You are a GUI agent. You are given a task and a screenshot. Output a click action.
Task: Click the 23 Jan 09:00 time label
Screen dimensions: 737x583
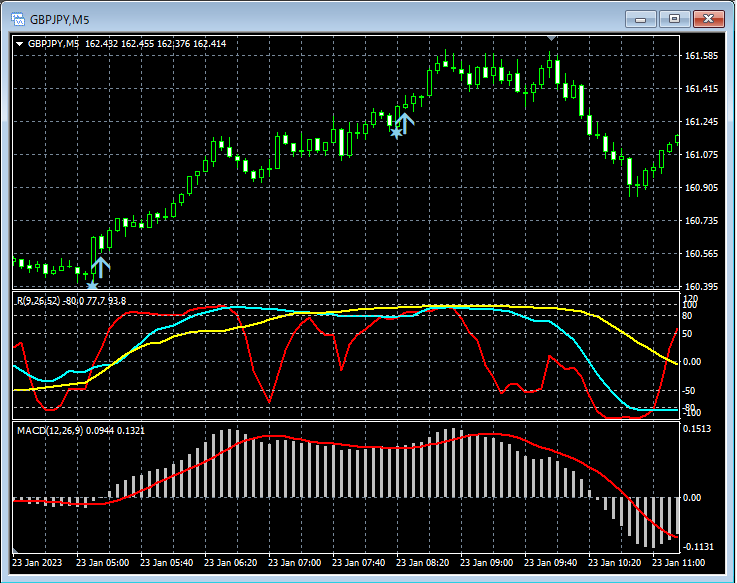486,563
